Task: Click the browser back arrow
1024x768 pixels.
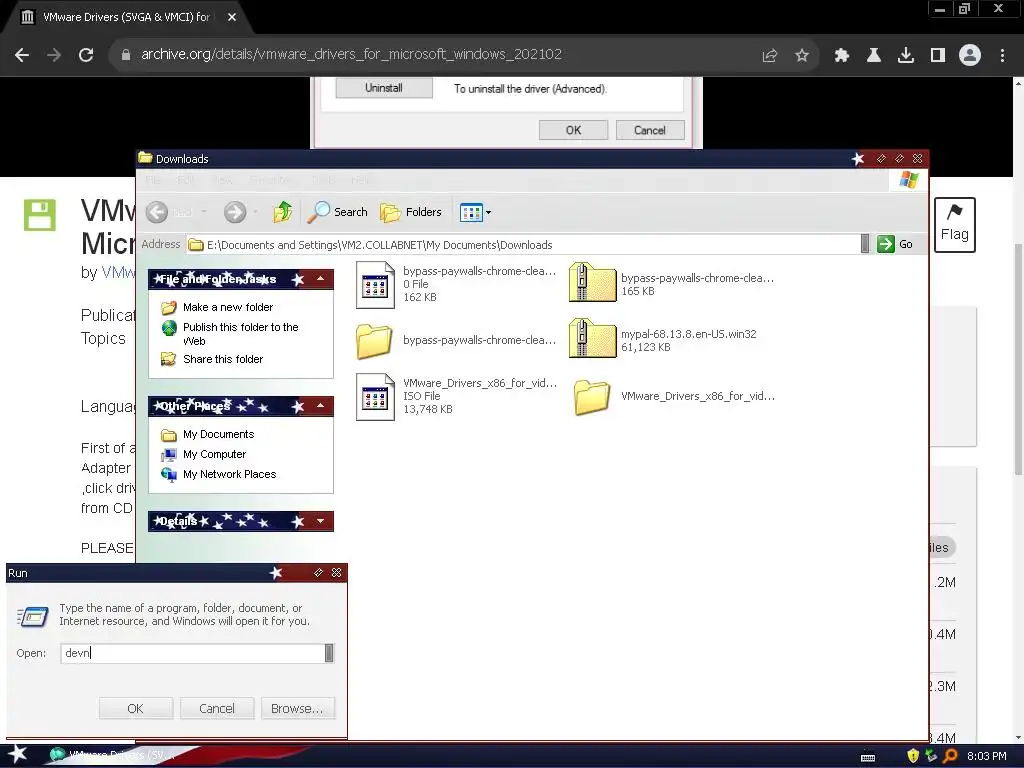Action: tap(22, 55)
